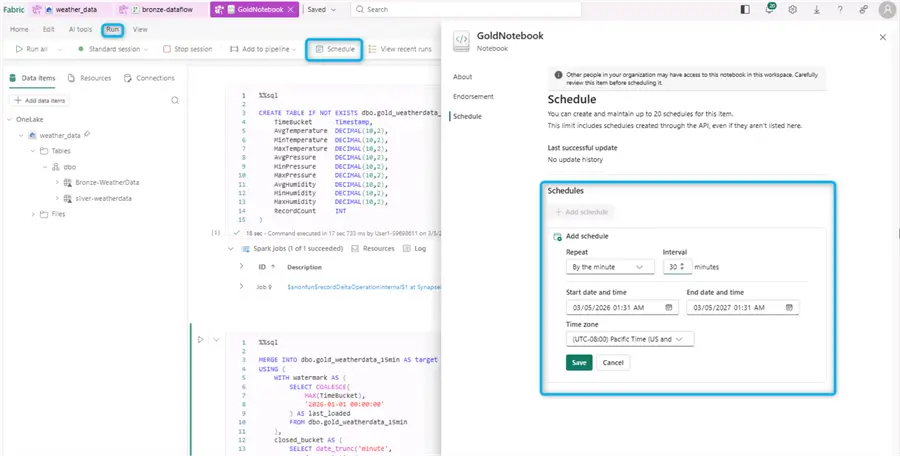Screen dimensions: 900x456
Task: Toggle the side pane layout icon
Action: coord(745,9)
